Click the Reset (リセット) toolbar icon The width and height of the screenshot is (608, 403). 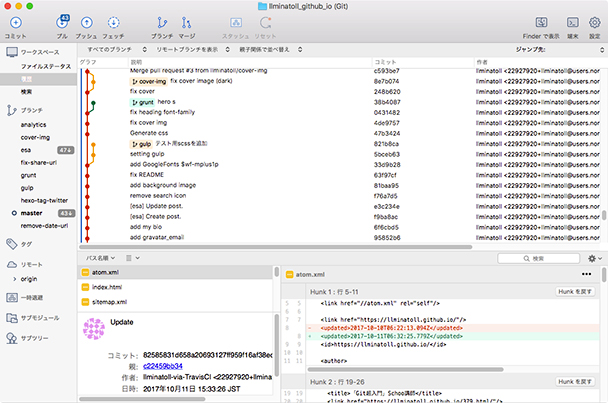(x=266, y=22)
